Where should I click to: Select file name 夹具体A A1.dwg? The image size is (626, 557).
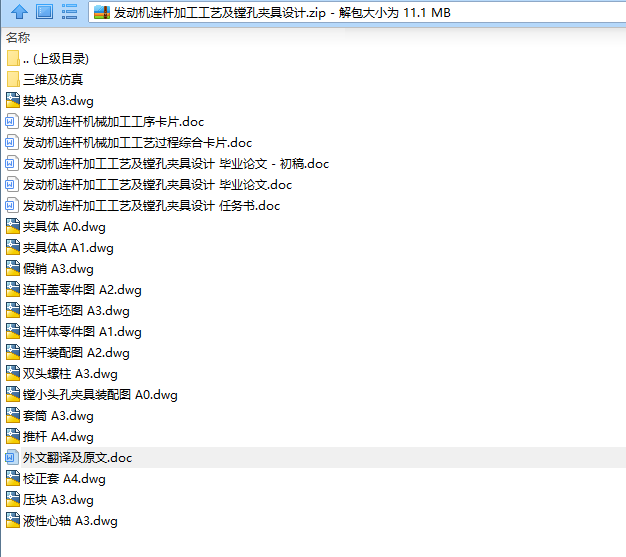click(x=68, y=248)
